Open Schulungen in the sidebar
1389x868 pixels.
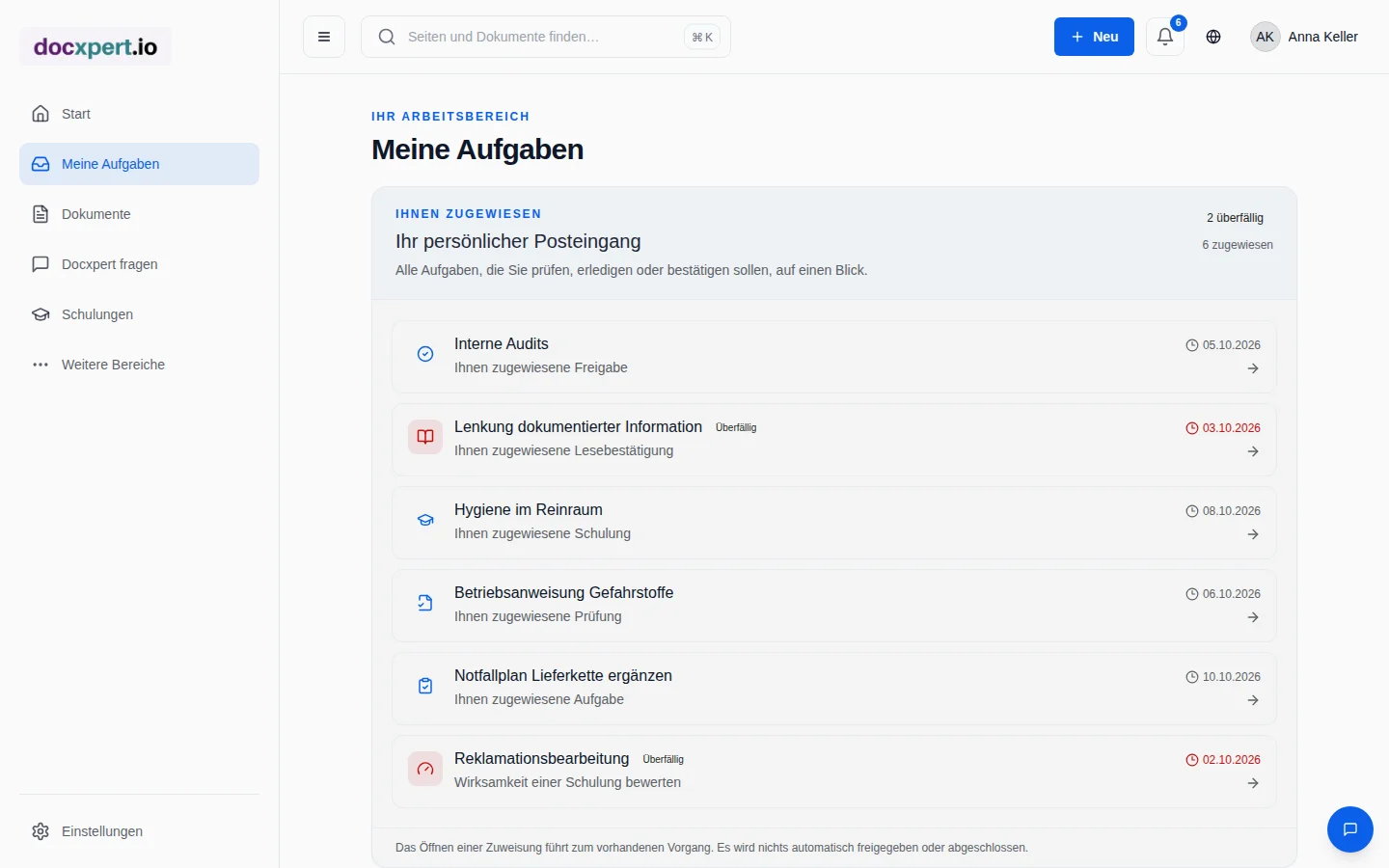(139, 314)
